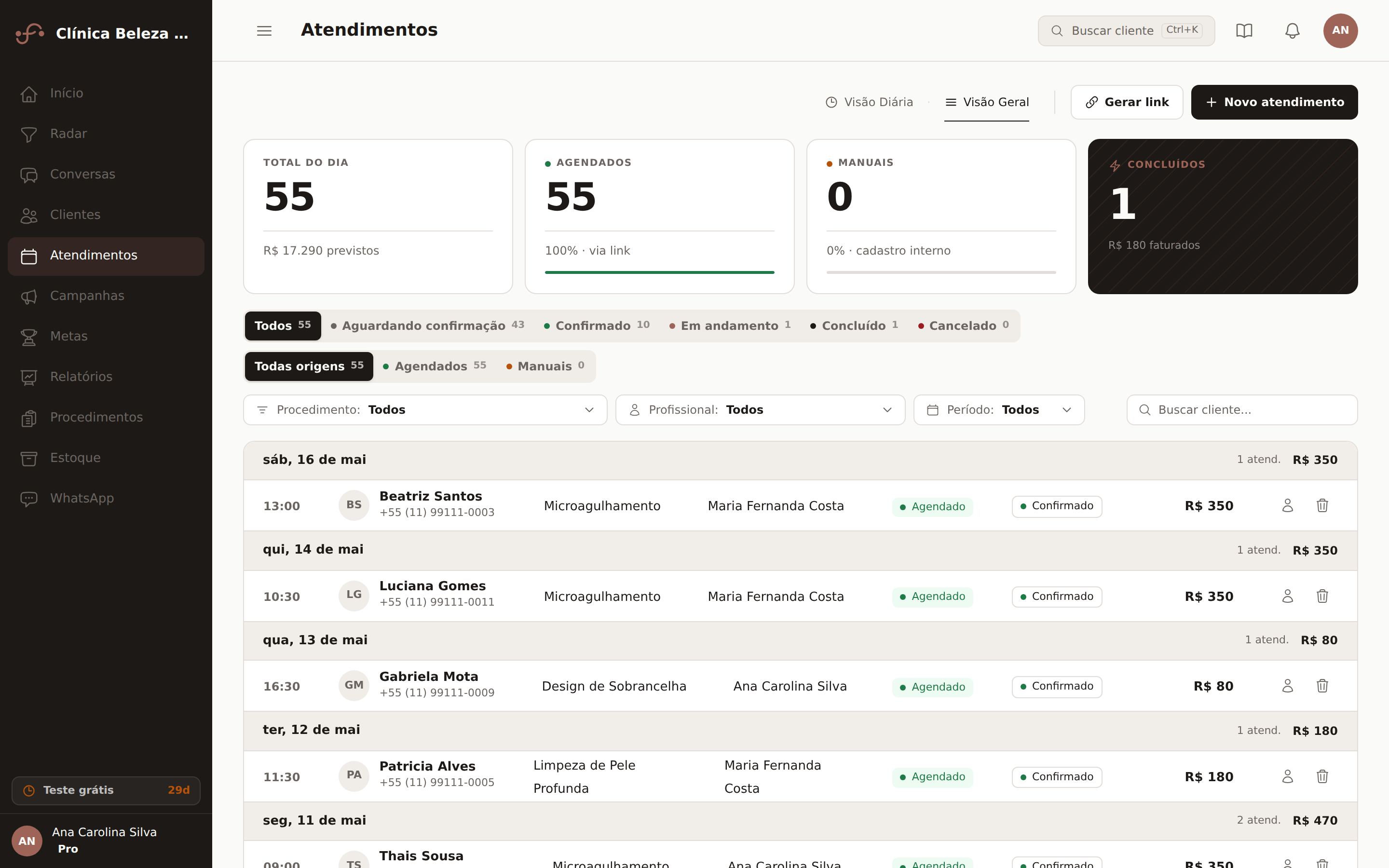Viewport: 1389px width, 868px height.
Task: Toggle the sidebar hamburger menu
Action: [x=264, y=30]
